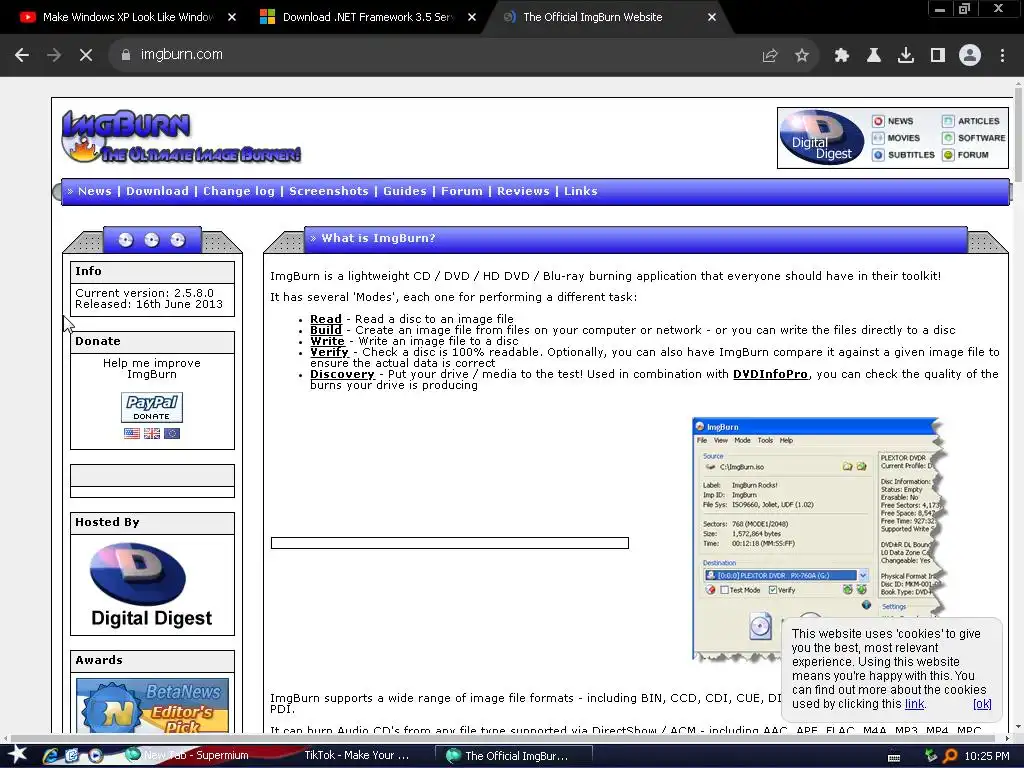Open the Forum navigation link
Viewport: 1024px width, 768px height.
(462, 191)
